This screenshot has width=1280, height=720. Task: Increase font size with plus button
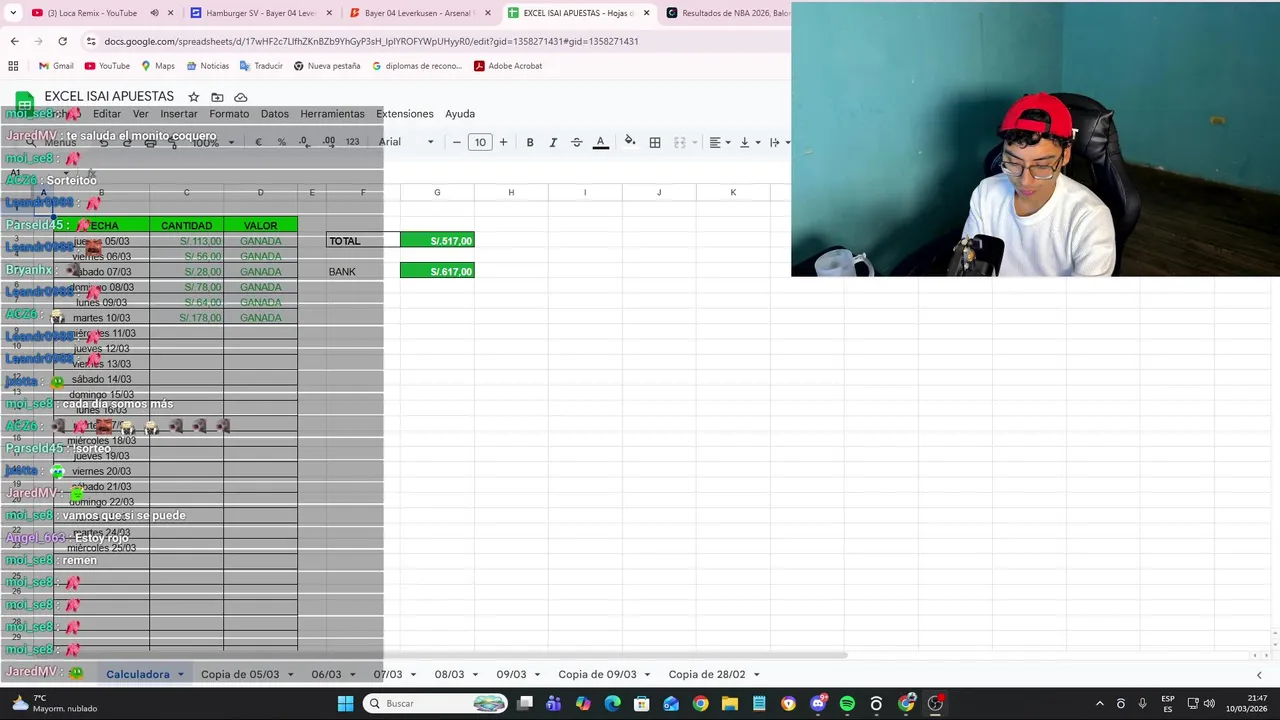pos(503,142)
